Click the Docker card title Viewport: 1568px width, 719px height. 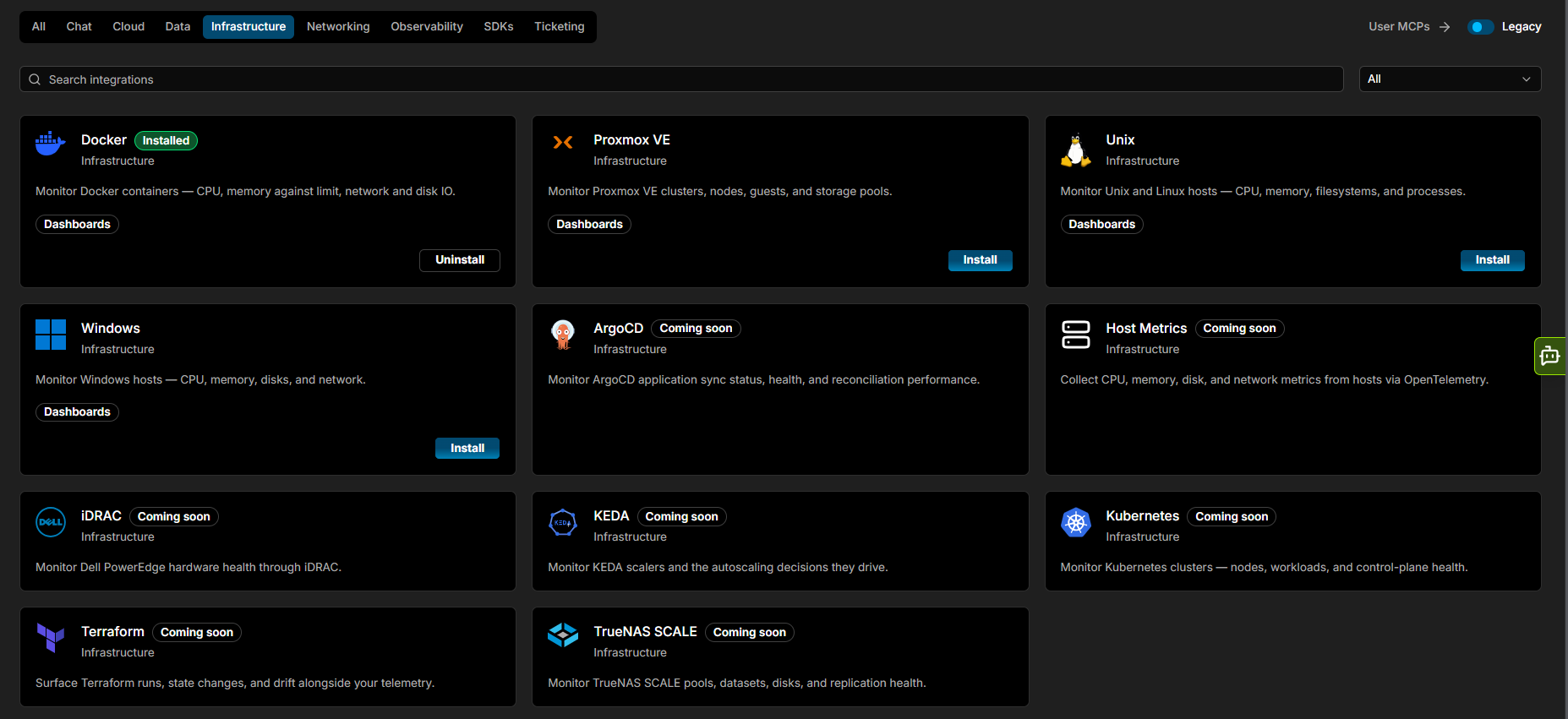click(104, 140)
